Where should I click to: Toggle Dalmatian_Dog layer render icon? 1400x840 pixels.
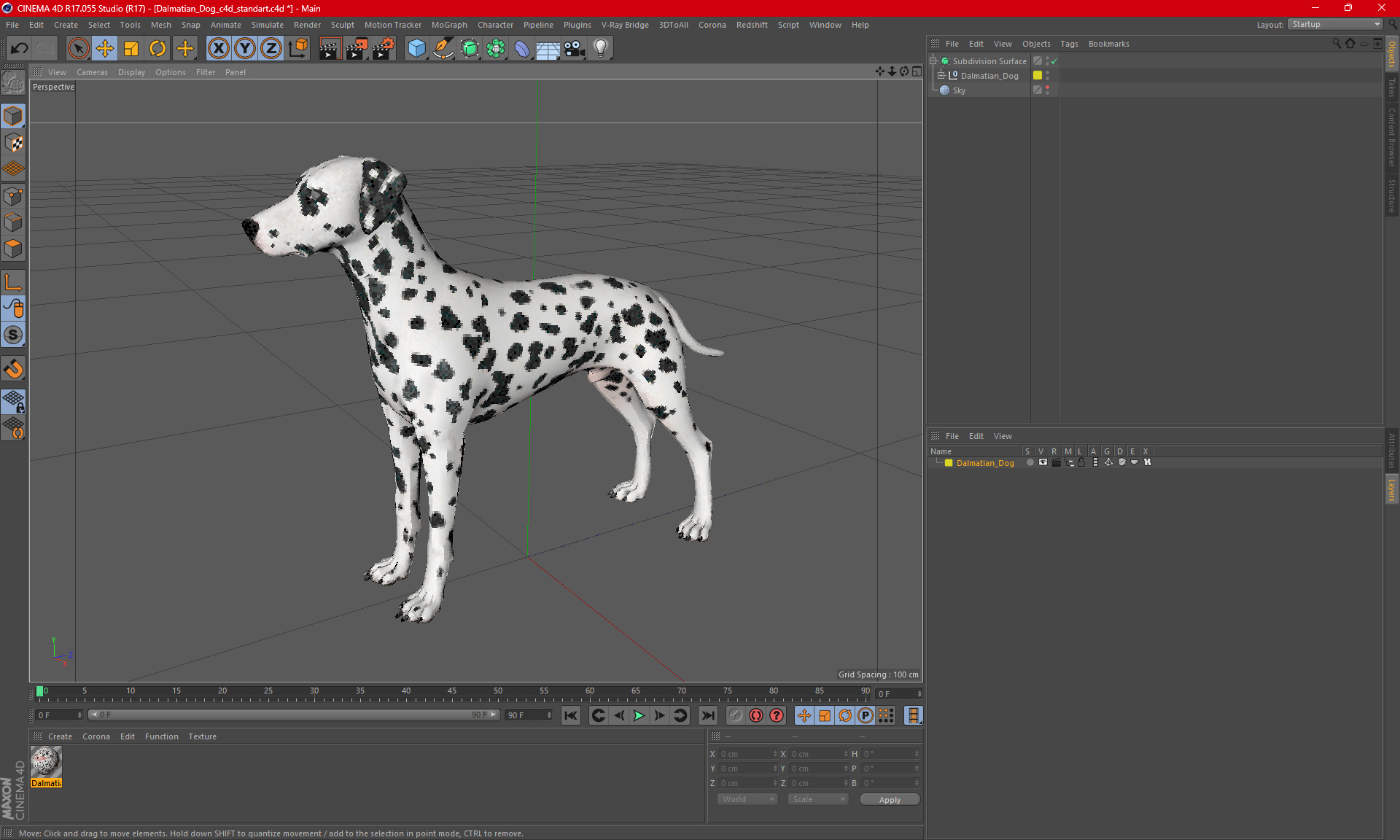[x=1056, y=462]
